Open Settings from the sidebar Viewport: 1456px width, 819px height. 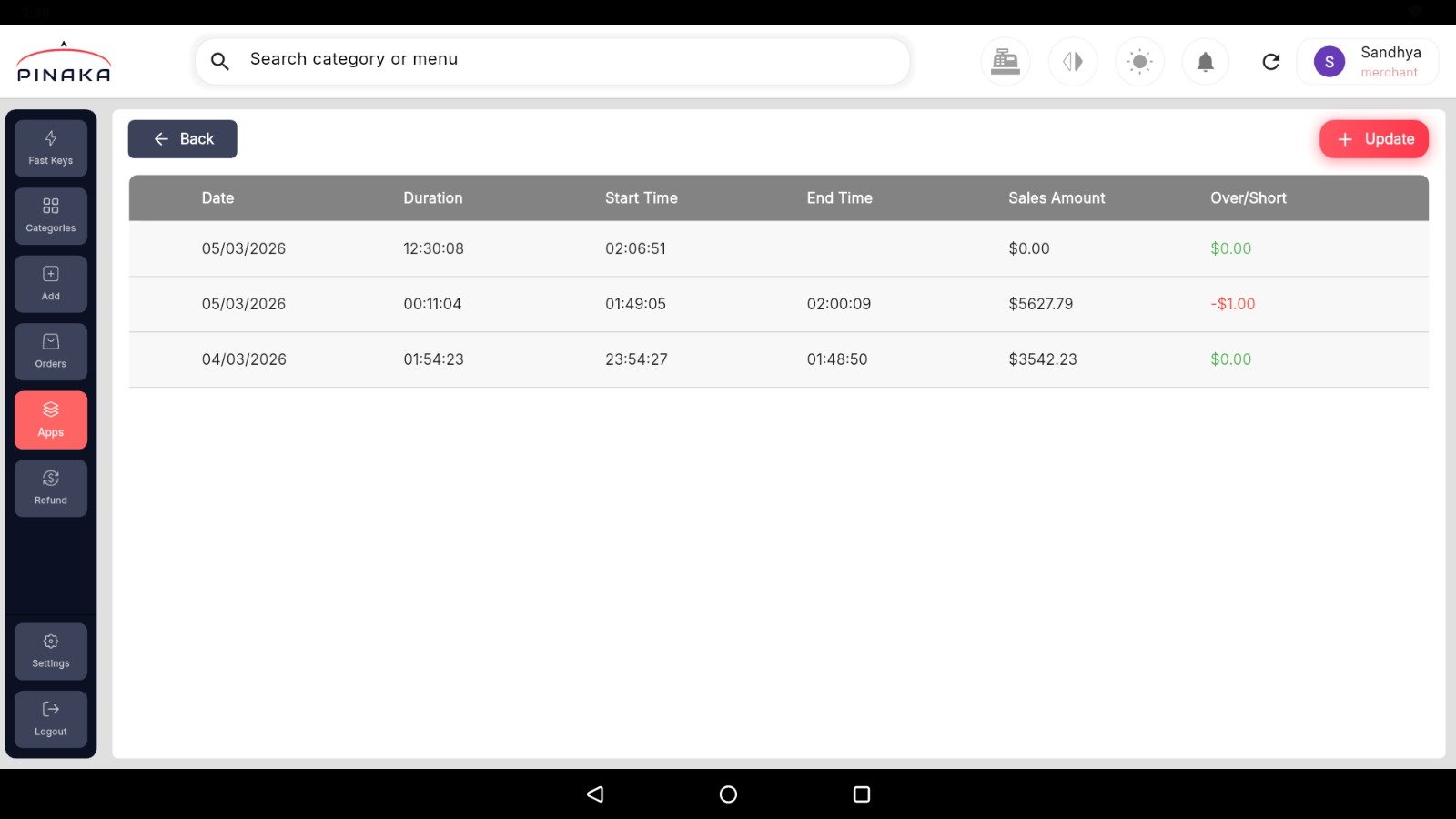[51, 651]
